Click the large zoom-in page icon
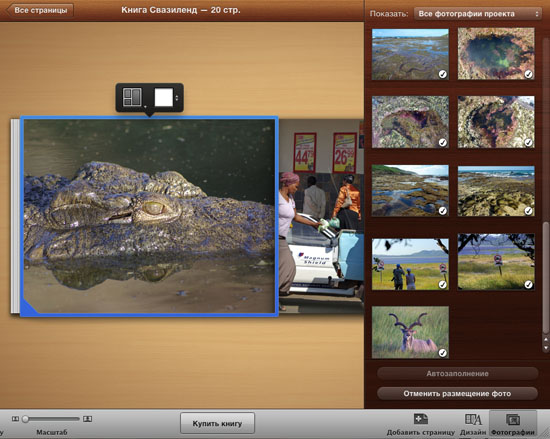Screen dimensions: 550x439 88,419
